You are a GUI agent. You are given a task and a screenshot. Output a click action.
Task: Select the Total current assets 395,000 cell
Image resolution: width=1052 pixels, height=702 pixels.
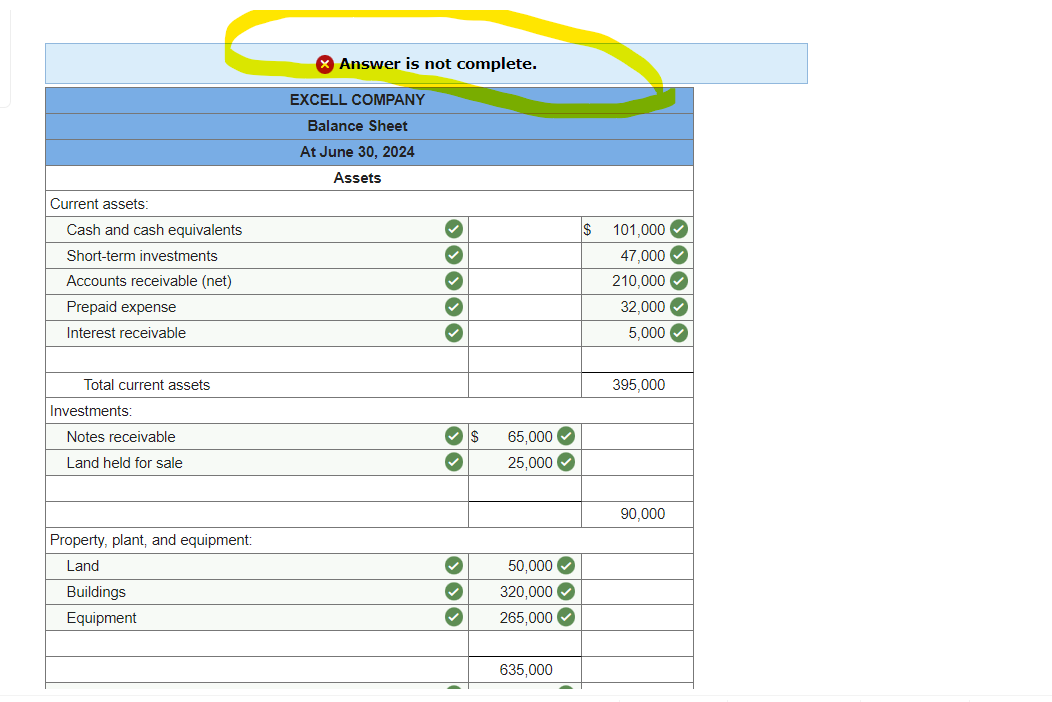[636, 385]
